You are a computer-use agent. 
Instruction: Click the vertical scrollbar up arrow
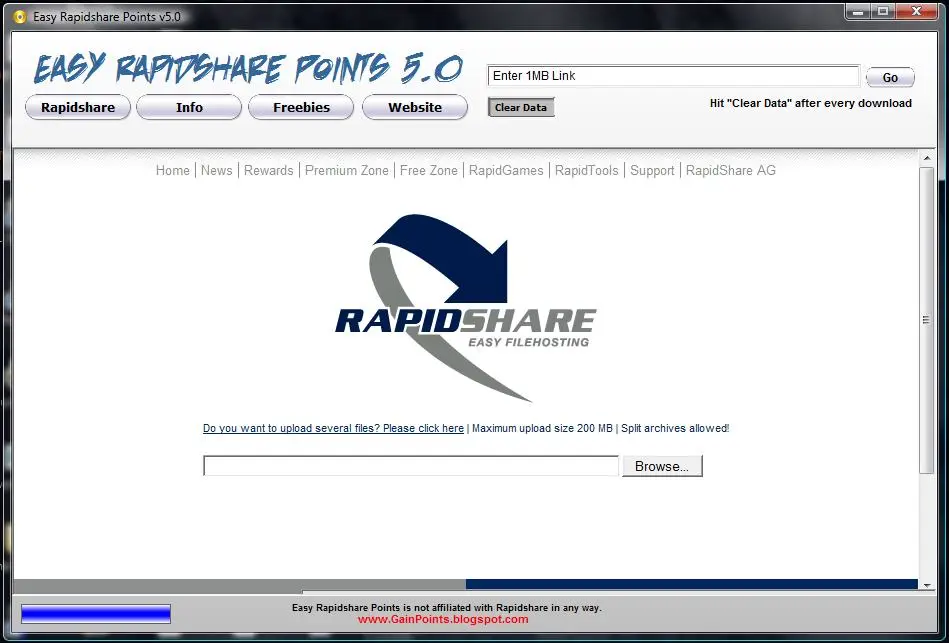tap(927, 159)
